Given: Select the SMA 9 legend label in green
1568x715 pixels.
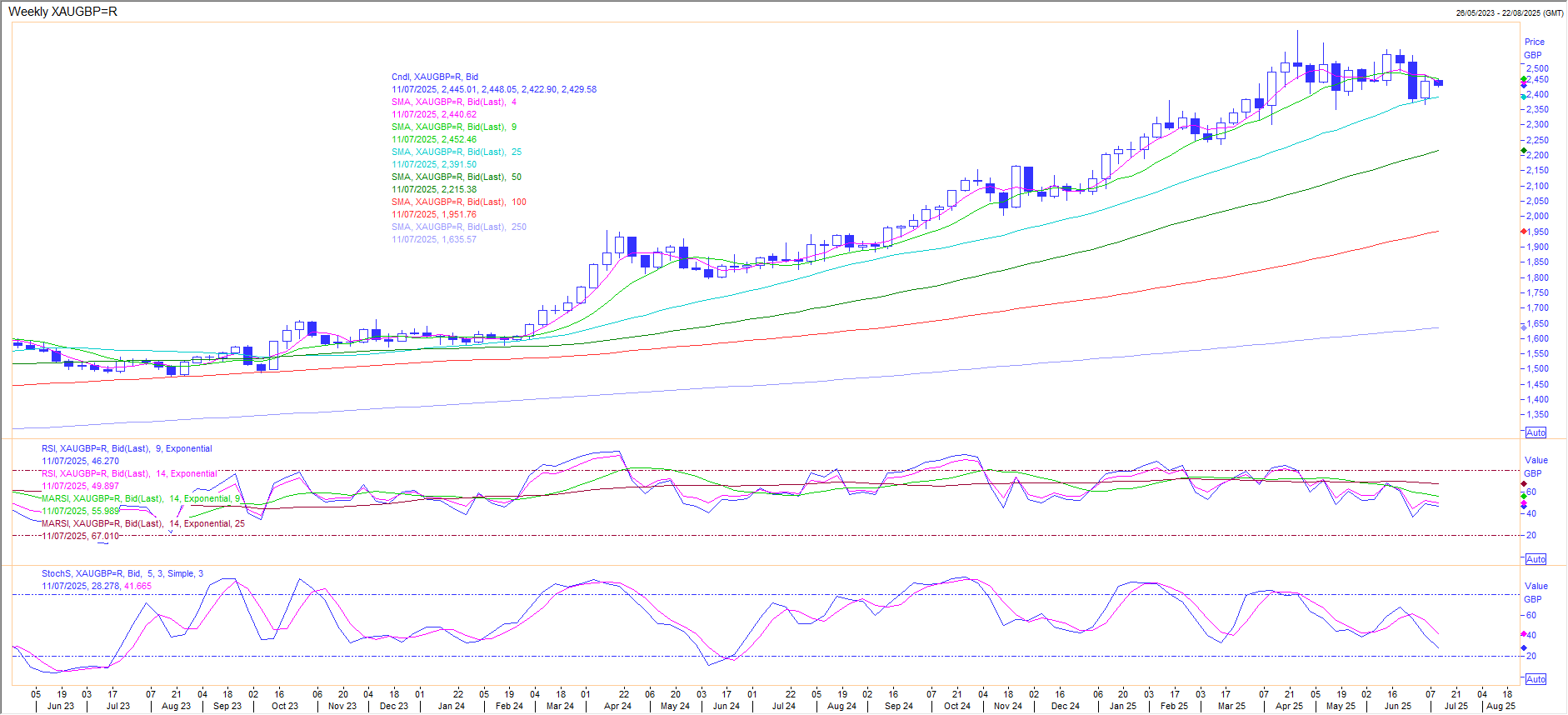Looking at the screenshot, I should click(454, 127).
